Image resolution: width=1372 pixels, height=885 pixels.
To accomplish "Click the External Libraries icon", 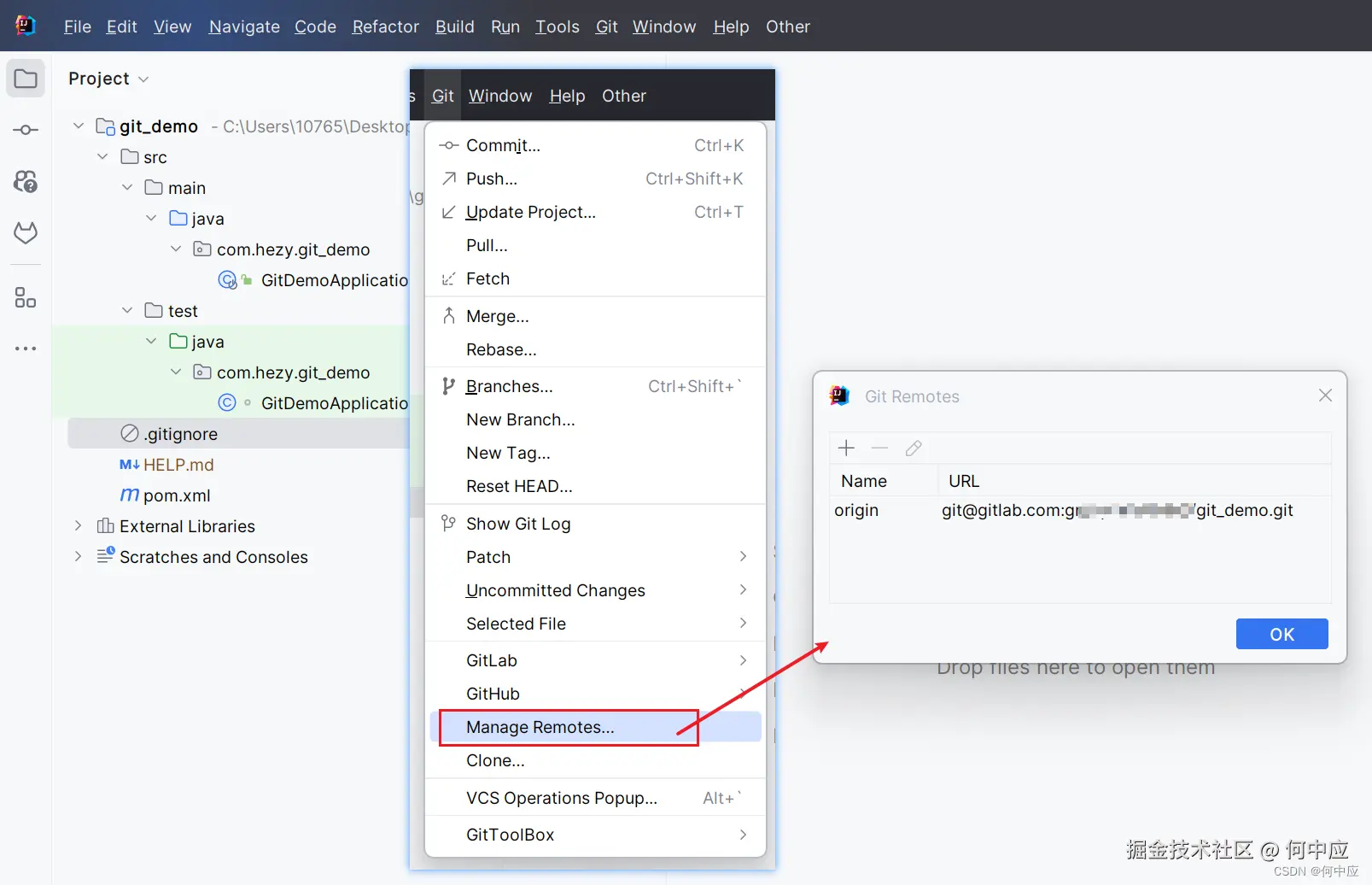I will [106, 525].
